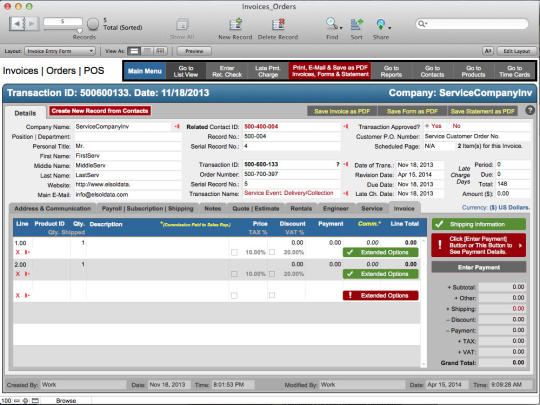The image size is (540, 405).
Task: Click red arrow icon on line 1.00
Action: click(27, 252)
